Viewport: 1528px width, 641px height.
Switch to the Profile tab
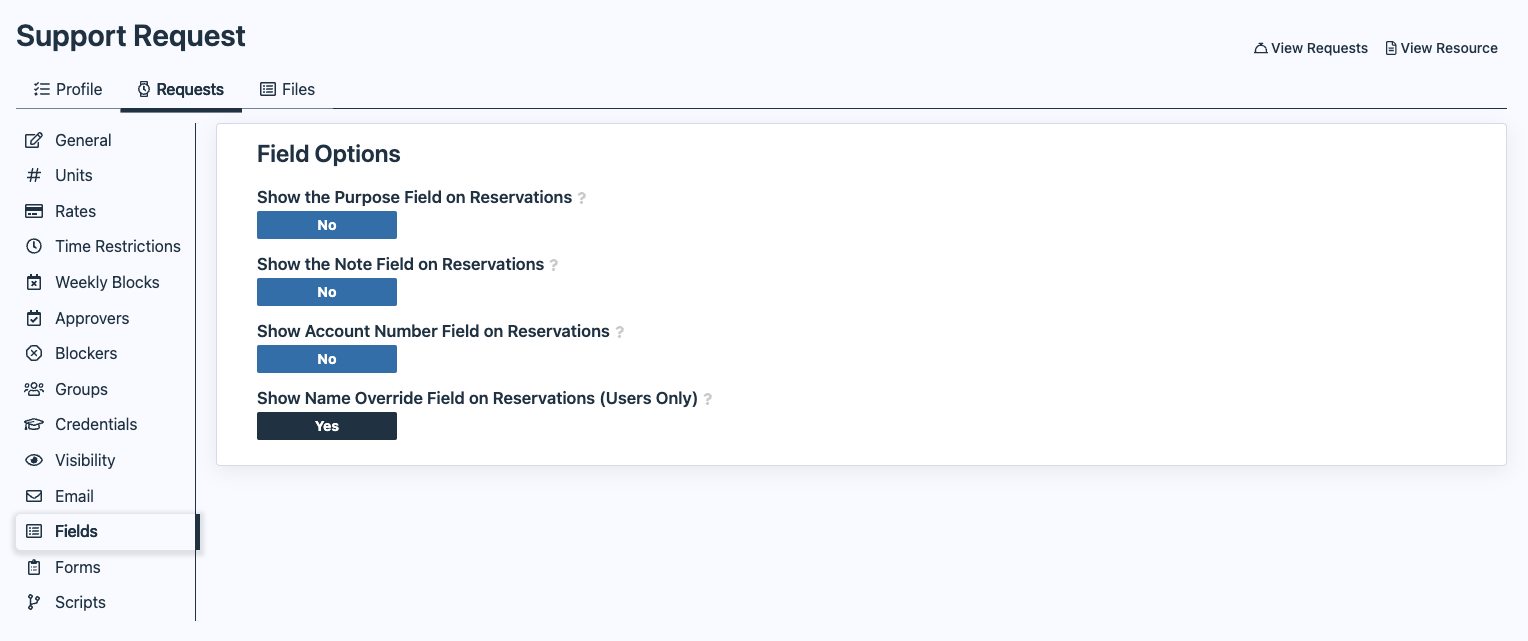pos(68,89)
